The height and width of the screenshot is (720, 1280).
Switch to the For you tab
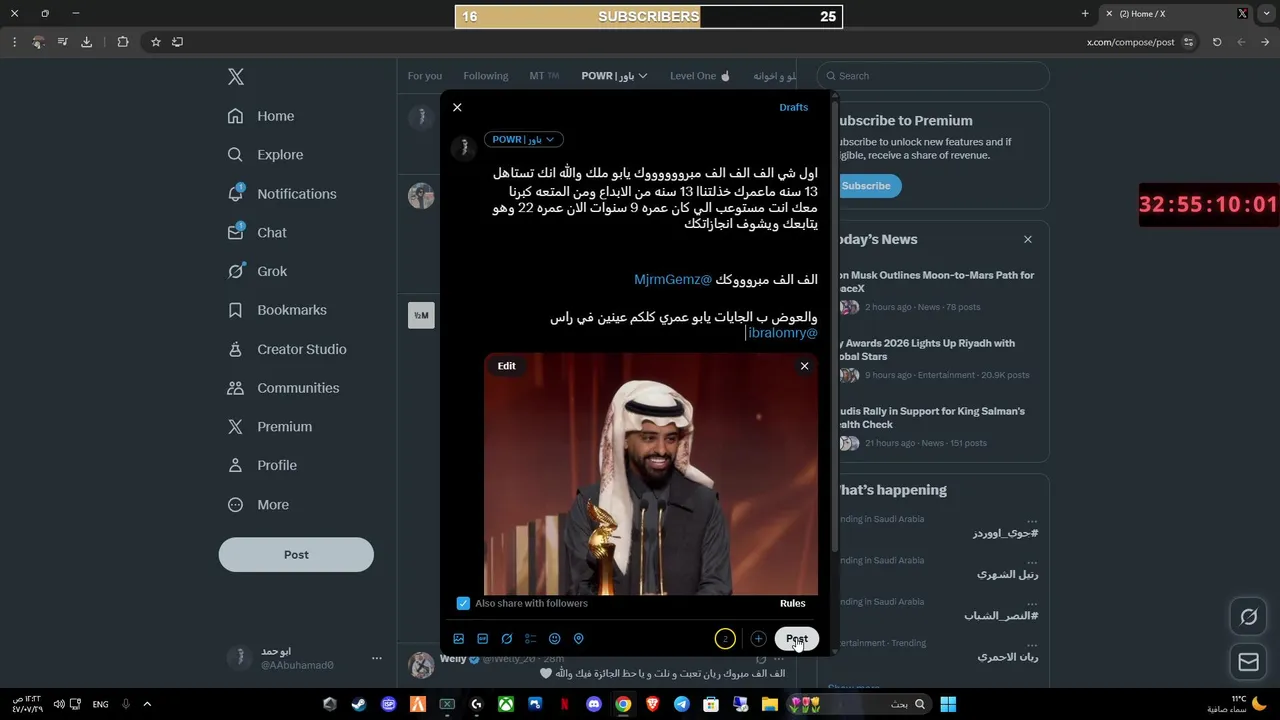[425, 76]
